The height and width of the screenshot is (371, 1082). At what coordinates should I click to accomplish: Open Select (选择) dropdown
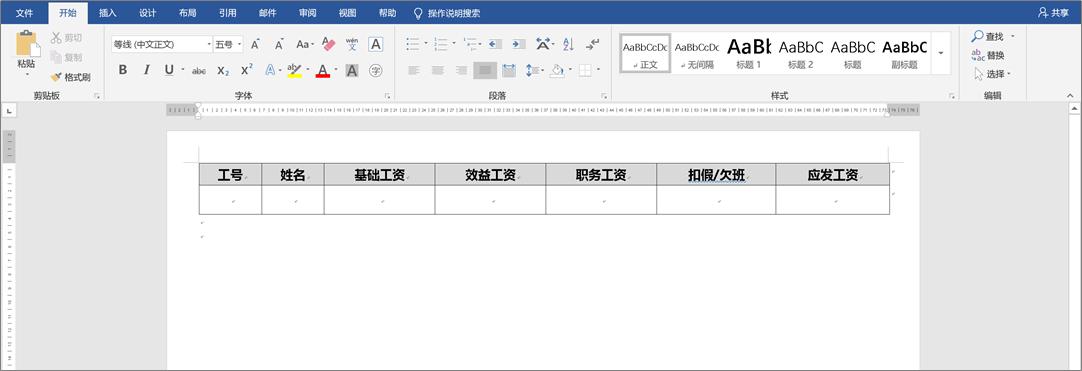point(992,74)
